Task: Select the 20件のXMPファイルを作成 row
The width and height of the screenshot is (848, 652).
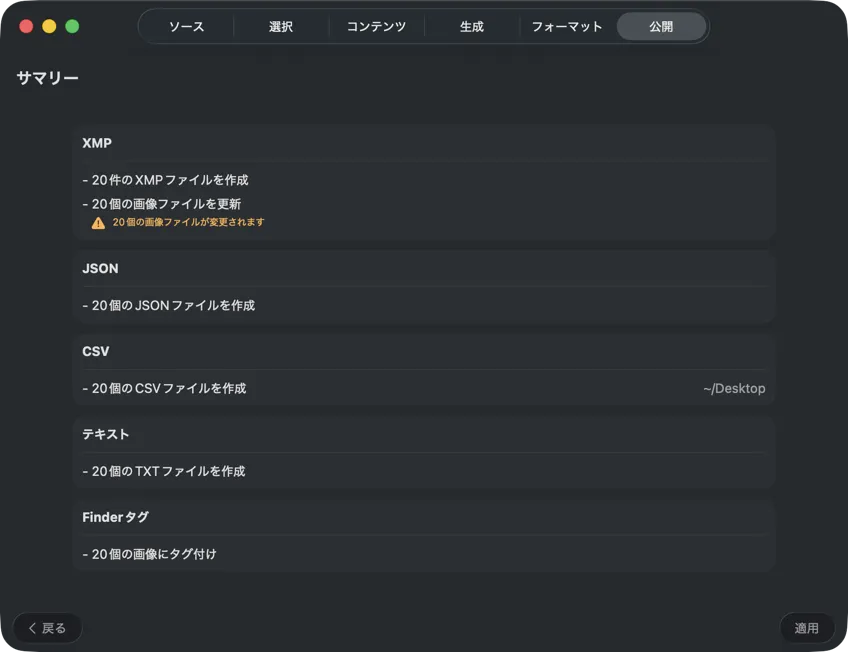Action: (x=166, y=180)
